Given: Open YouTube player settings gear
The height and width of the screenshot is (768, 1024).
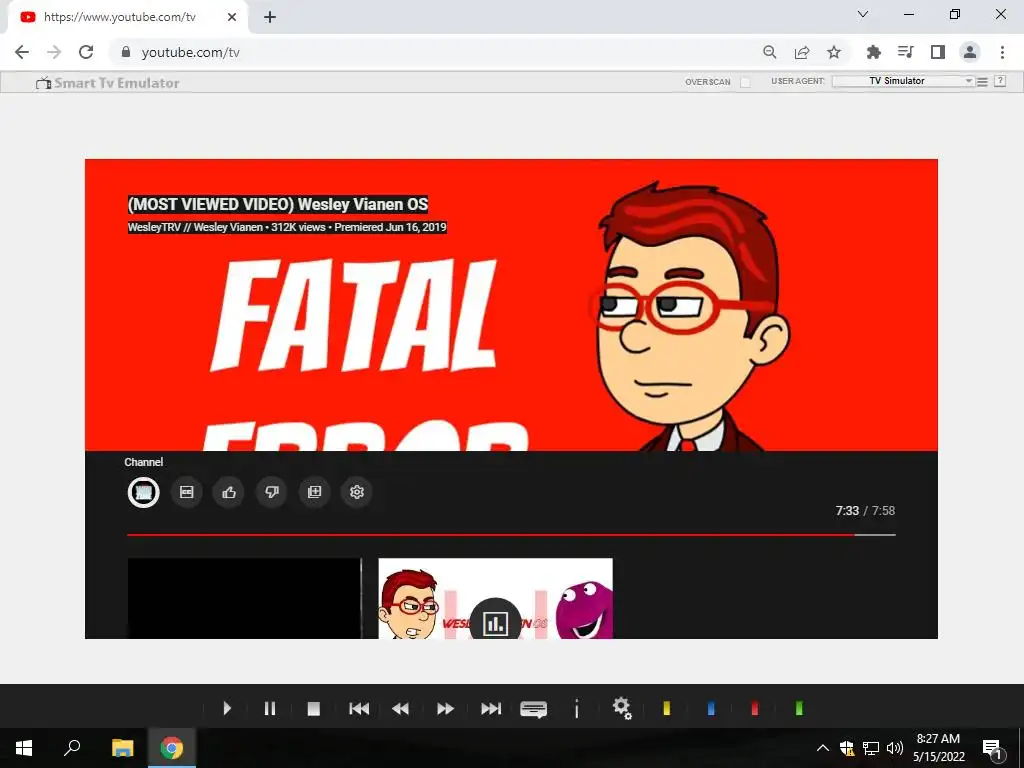Looking at the screenshot, I should point(357,492).
